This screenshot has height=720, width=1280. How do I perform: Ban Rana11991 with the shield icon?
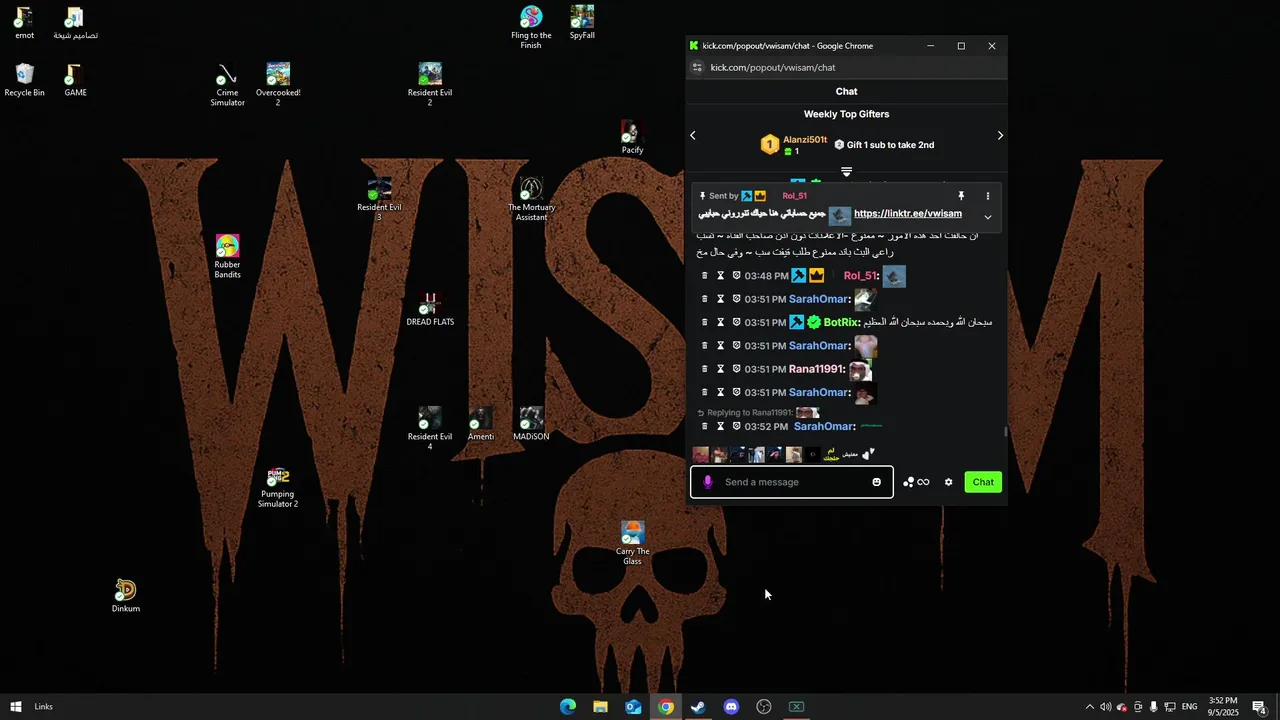pyautogui.click(x=736, y=369)
